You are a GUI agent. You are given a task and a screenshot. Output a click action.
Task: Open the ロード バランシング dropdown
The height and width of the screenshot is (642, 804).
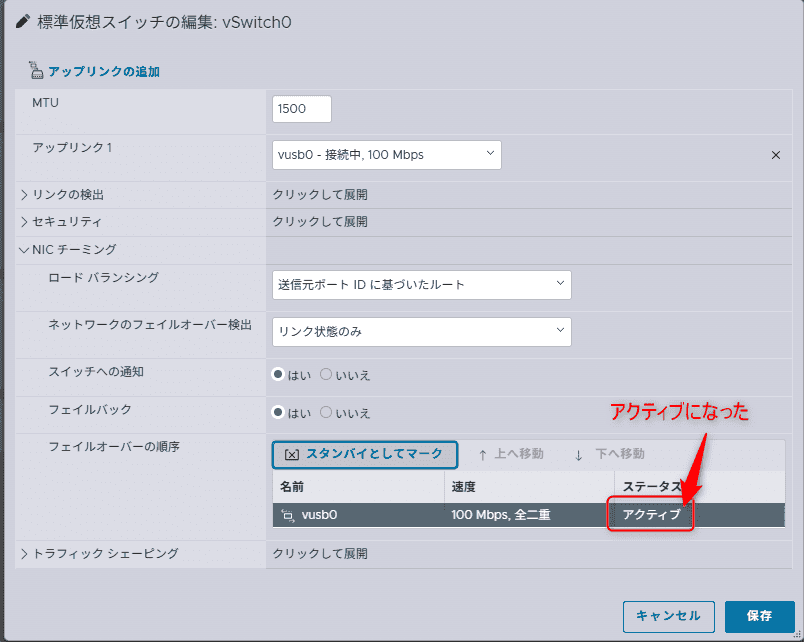tap(421, 285)
